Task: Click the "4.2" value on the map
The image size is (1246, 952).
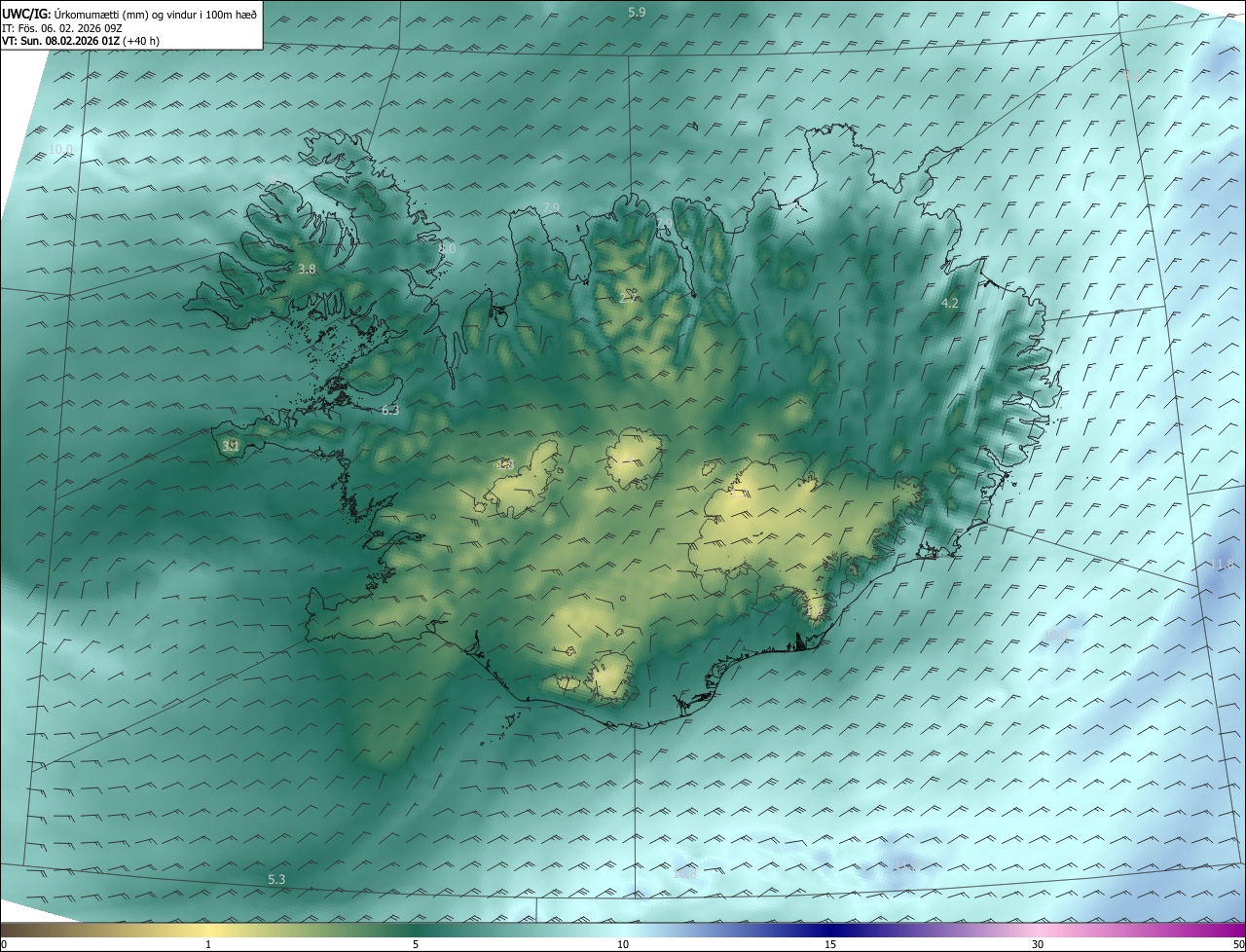Action: (950, 304)
